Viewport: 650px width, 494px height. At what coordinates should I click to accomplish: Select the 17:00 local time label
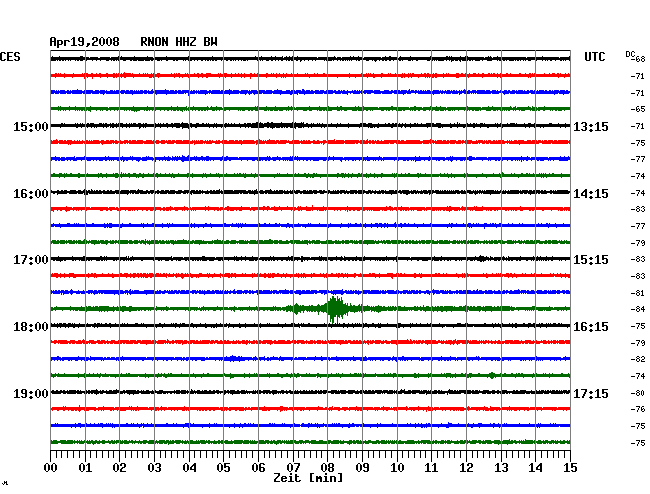[31, 260]
